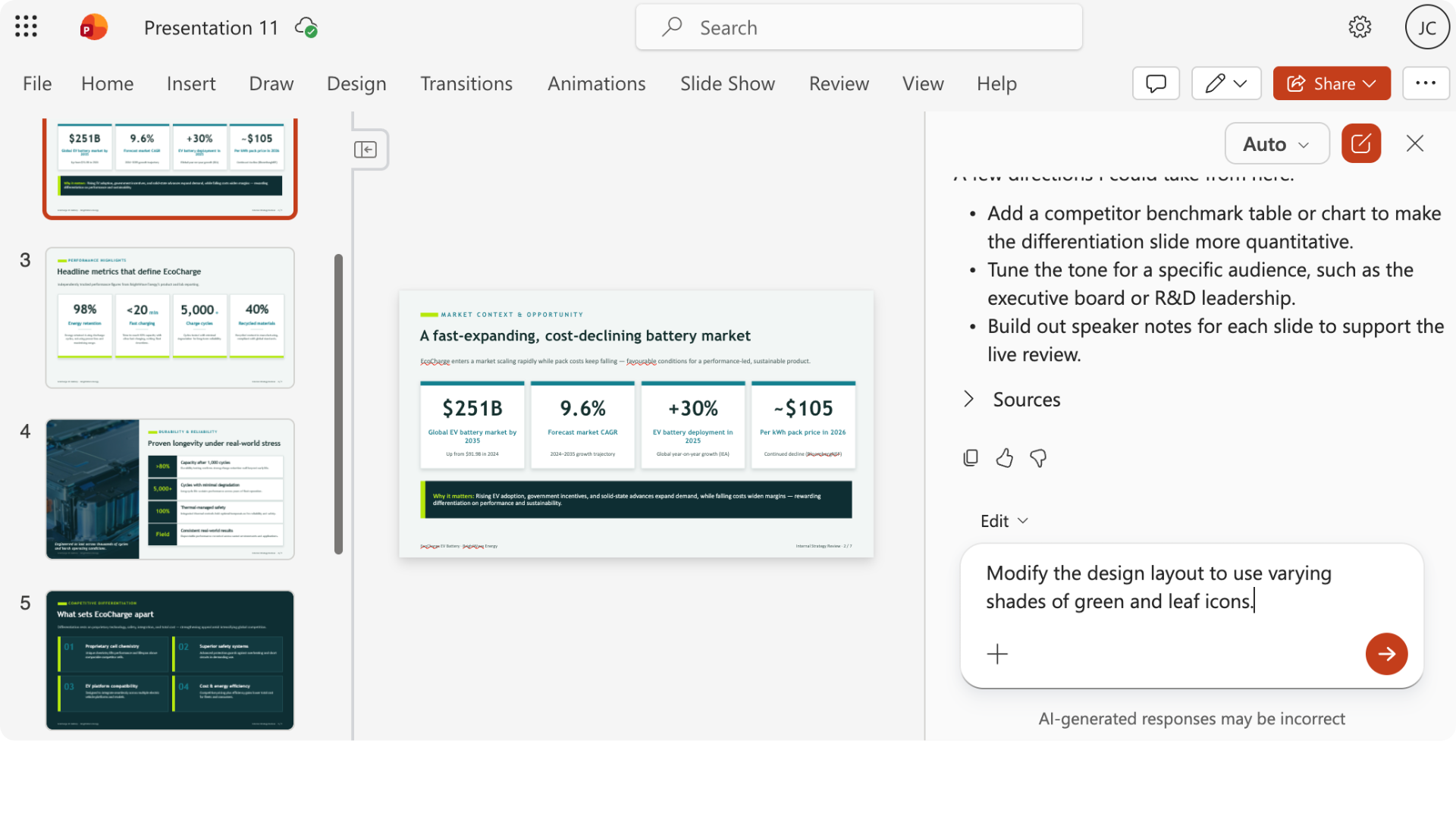Select the slide 2 thumbnail
Screen dimensions: 1456x819
[x=170, y=168]
